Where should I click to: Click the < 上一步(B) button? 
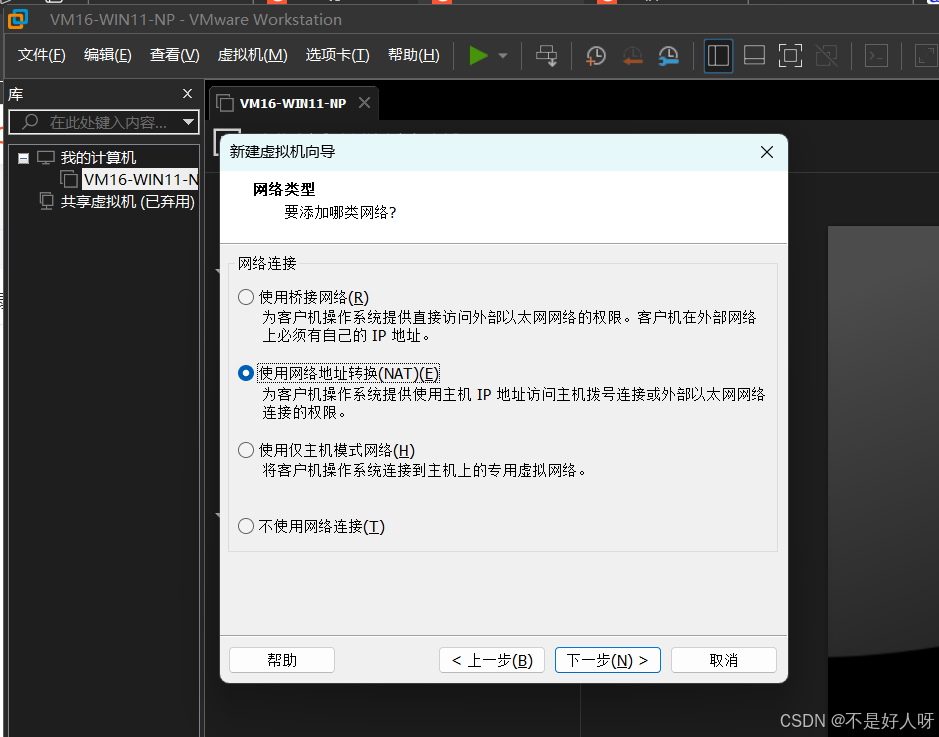[x=492, y=660]
